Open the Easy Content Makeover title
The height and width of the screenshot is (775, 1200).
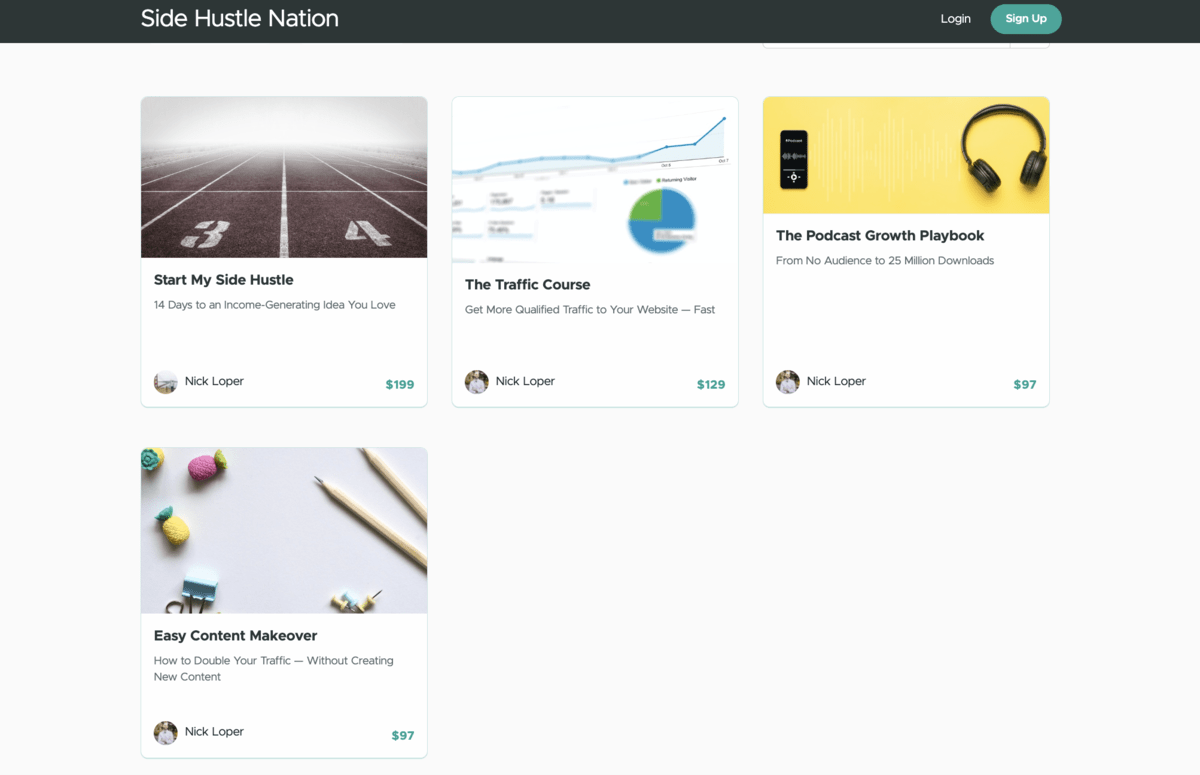coord(235,636)
